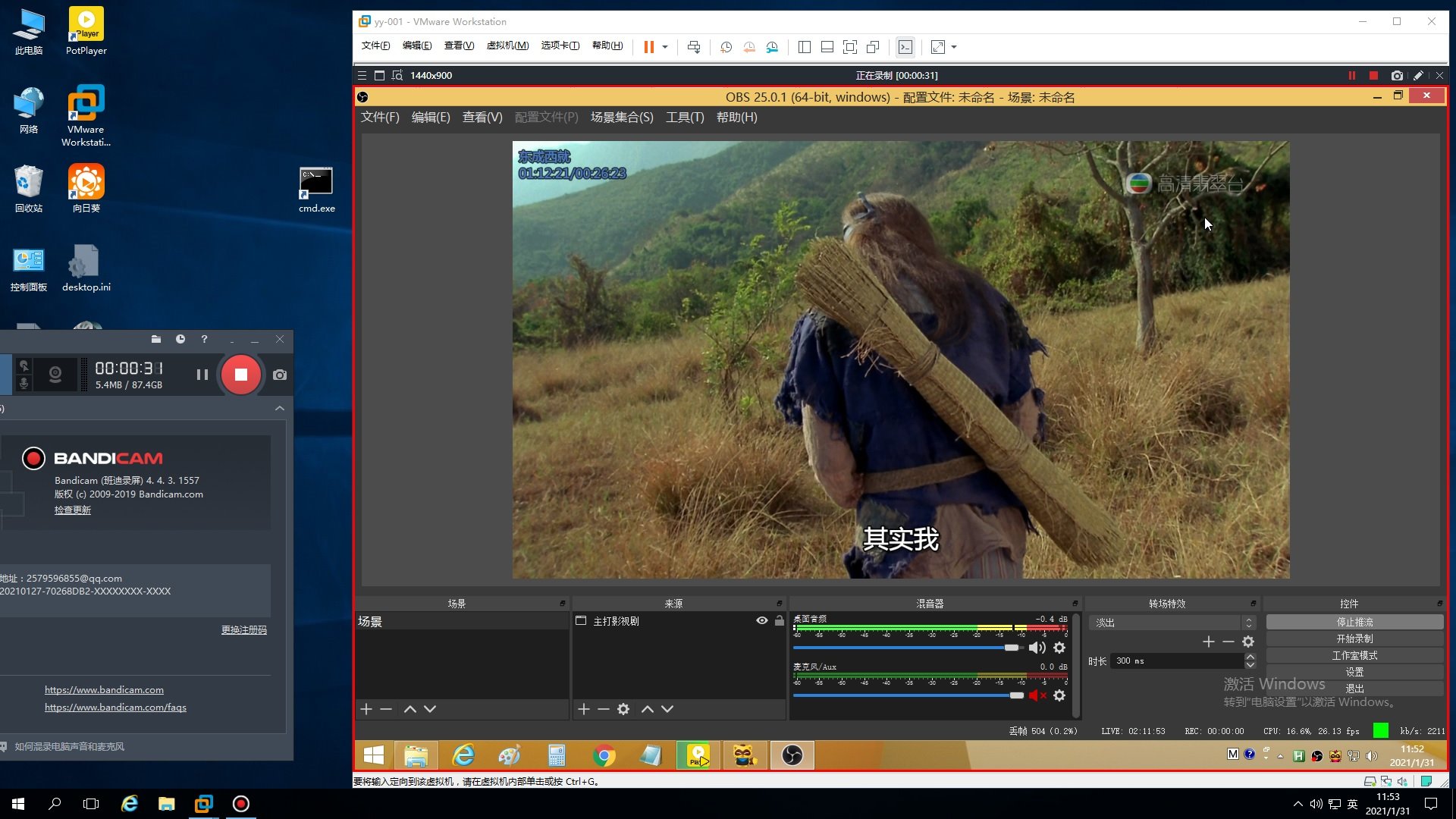This screenshot has height=819, width=1456.
Task: Toggle visibility eye of 主打影视剧 source
Action: click(762, 620)
